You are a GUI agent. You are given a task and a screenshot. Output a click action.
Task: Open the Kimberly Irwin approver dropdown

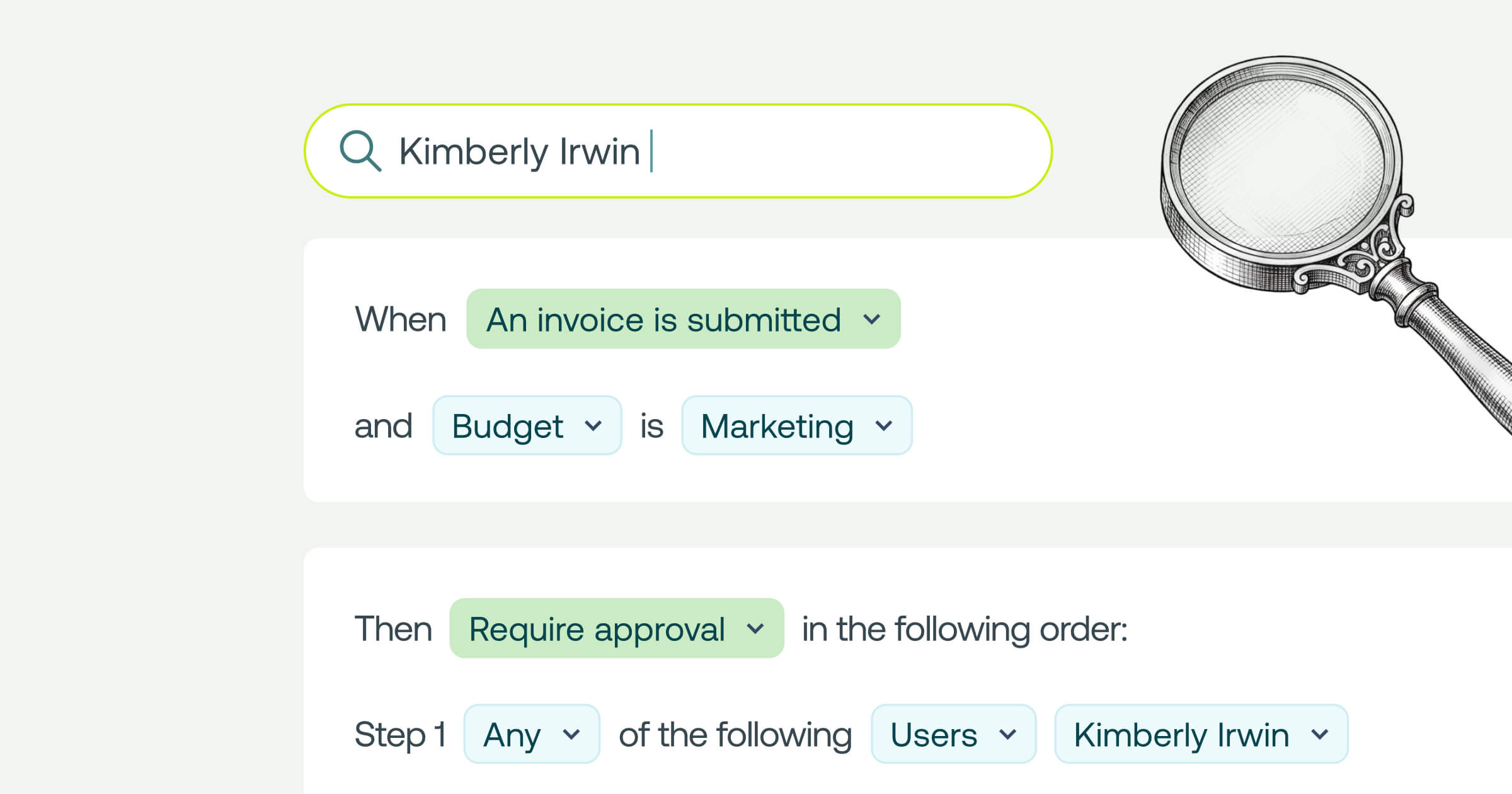[1181, 735]
